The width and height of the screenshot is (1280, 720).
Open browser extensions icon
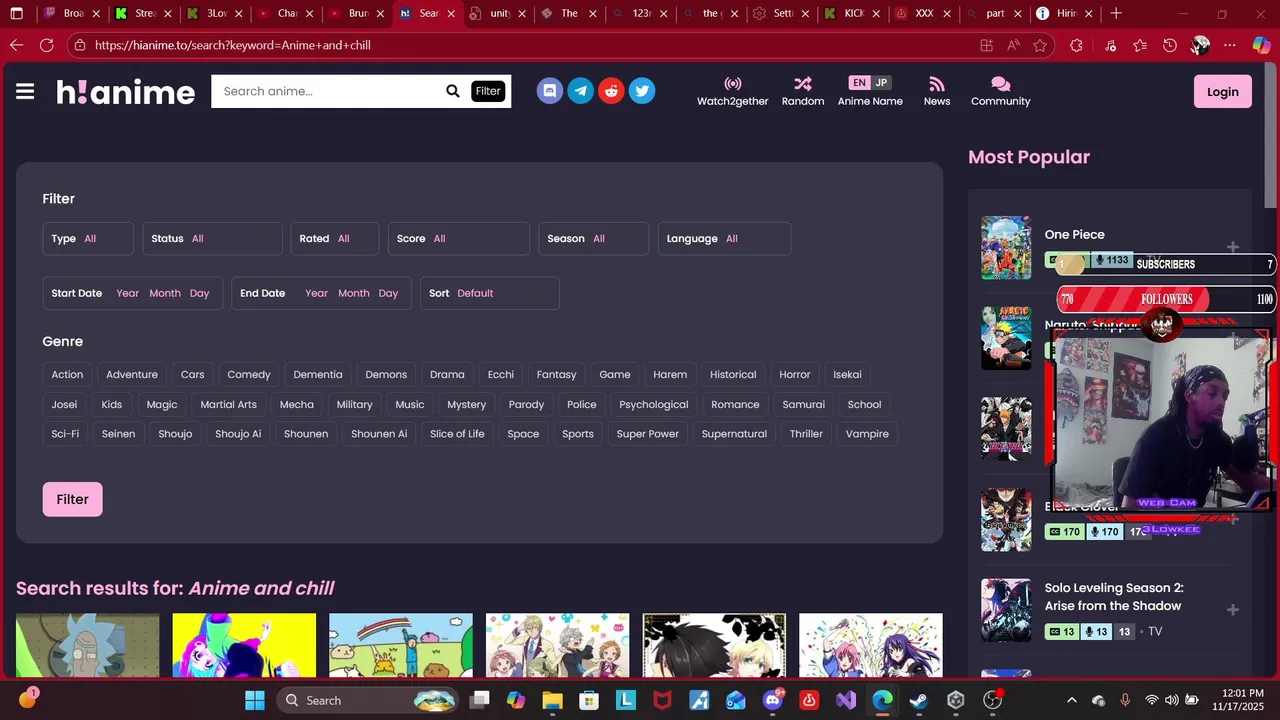[x=1076, y=45]
